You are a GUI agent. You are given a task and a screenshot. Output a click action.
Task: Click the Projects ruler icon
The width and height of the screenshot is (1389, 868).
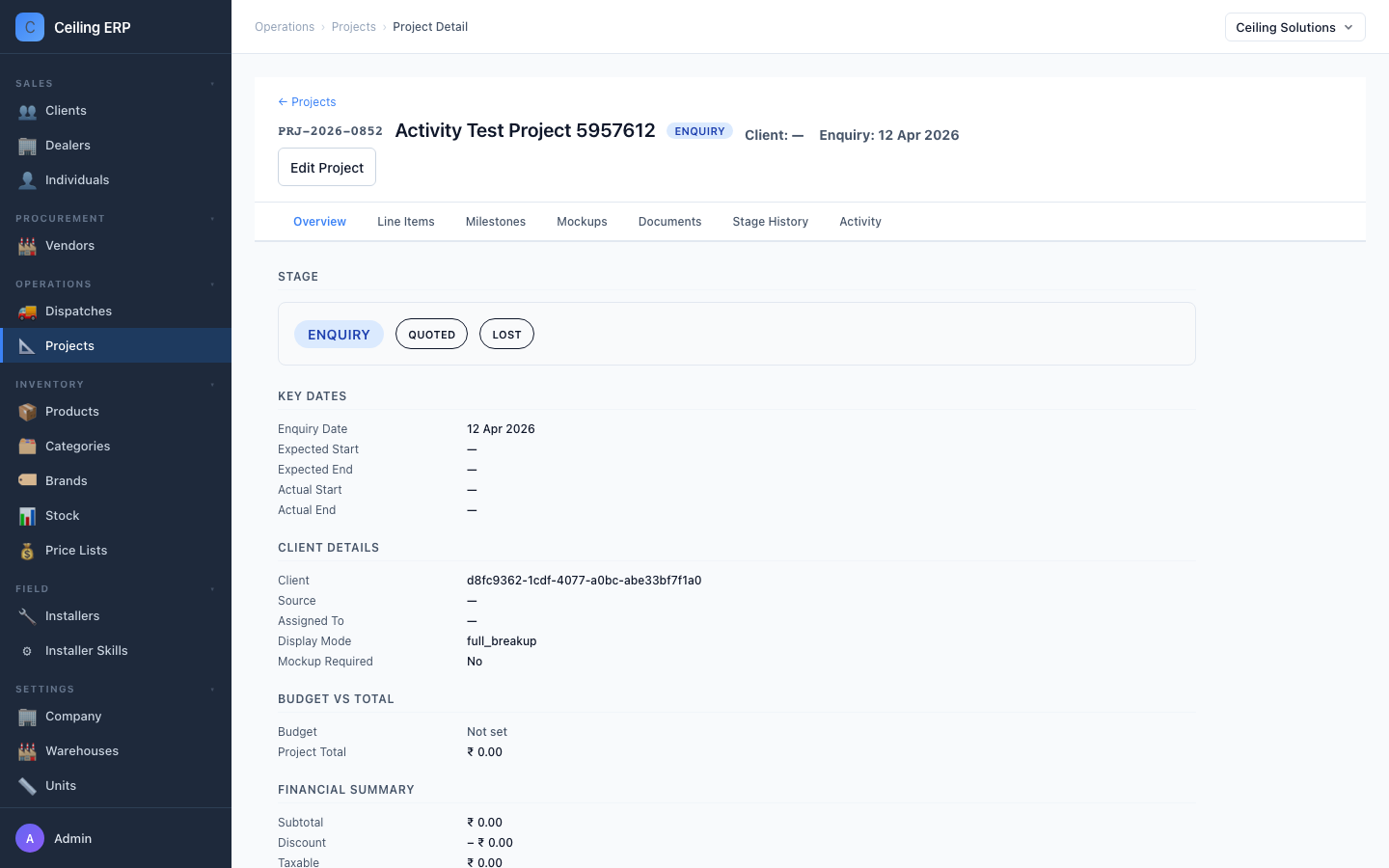tap(27, 346)
